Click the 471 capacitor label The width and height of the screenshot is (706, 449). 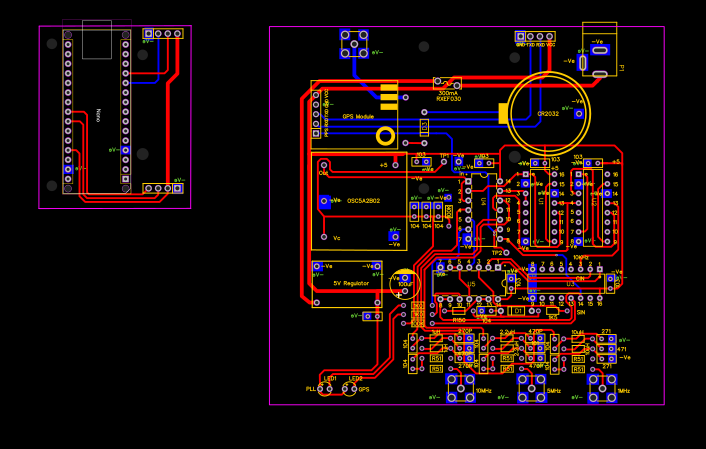pyautogui.click(x=622, y=349)
